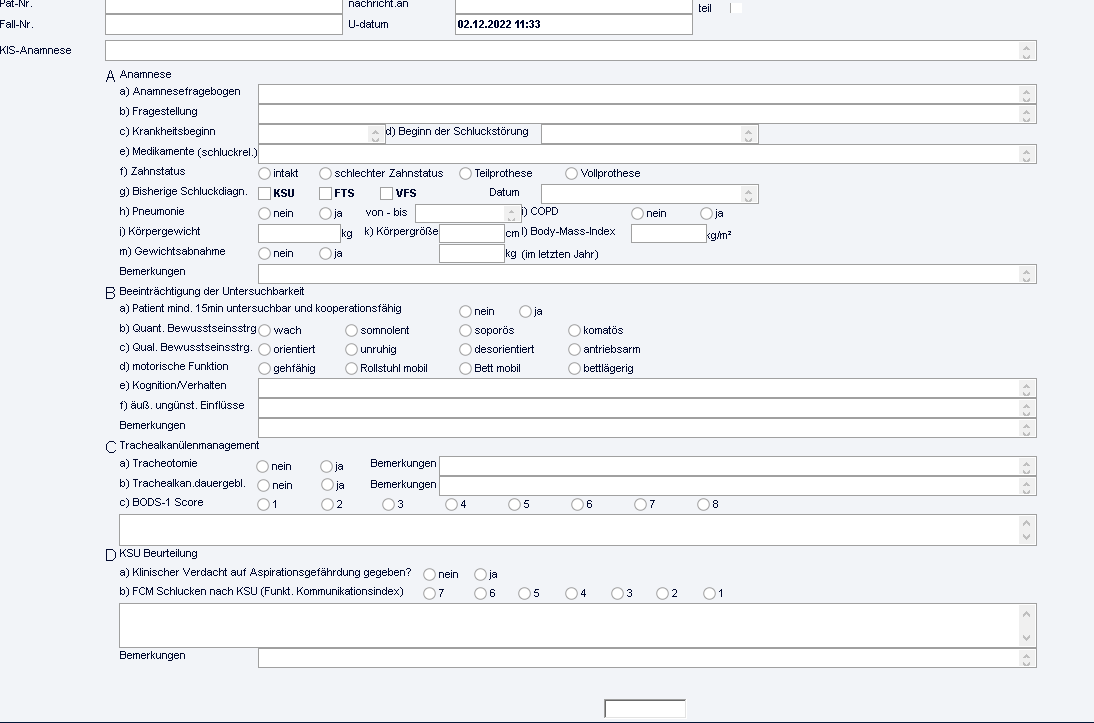
Task: Focus the Fragestellung text field
Action: coord(647,114)
